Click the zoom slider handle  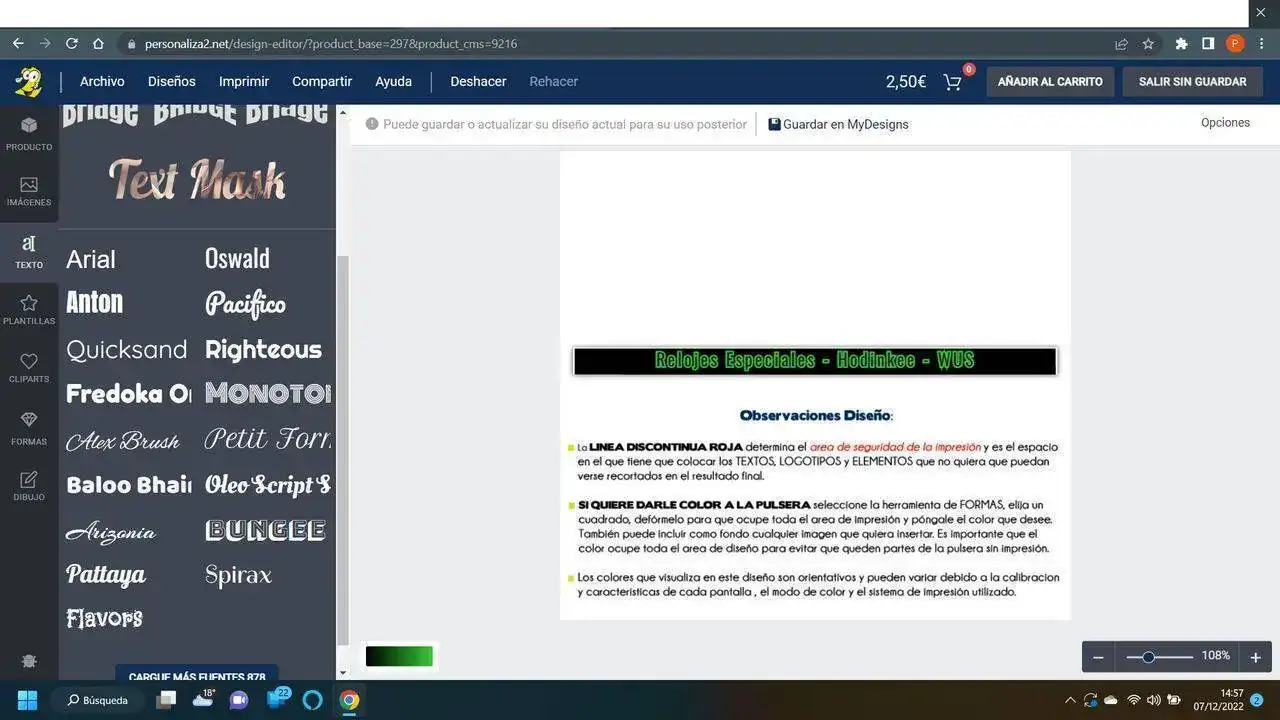(x=1148, y=657)
